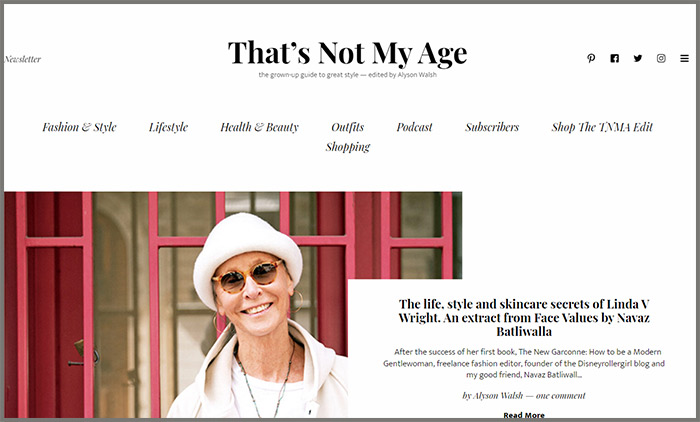Open the Podcast page
700x422 pixels.
414,127
